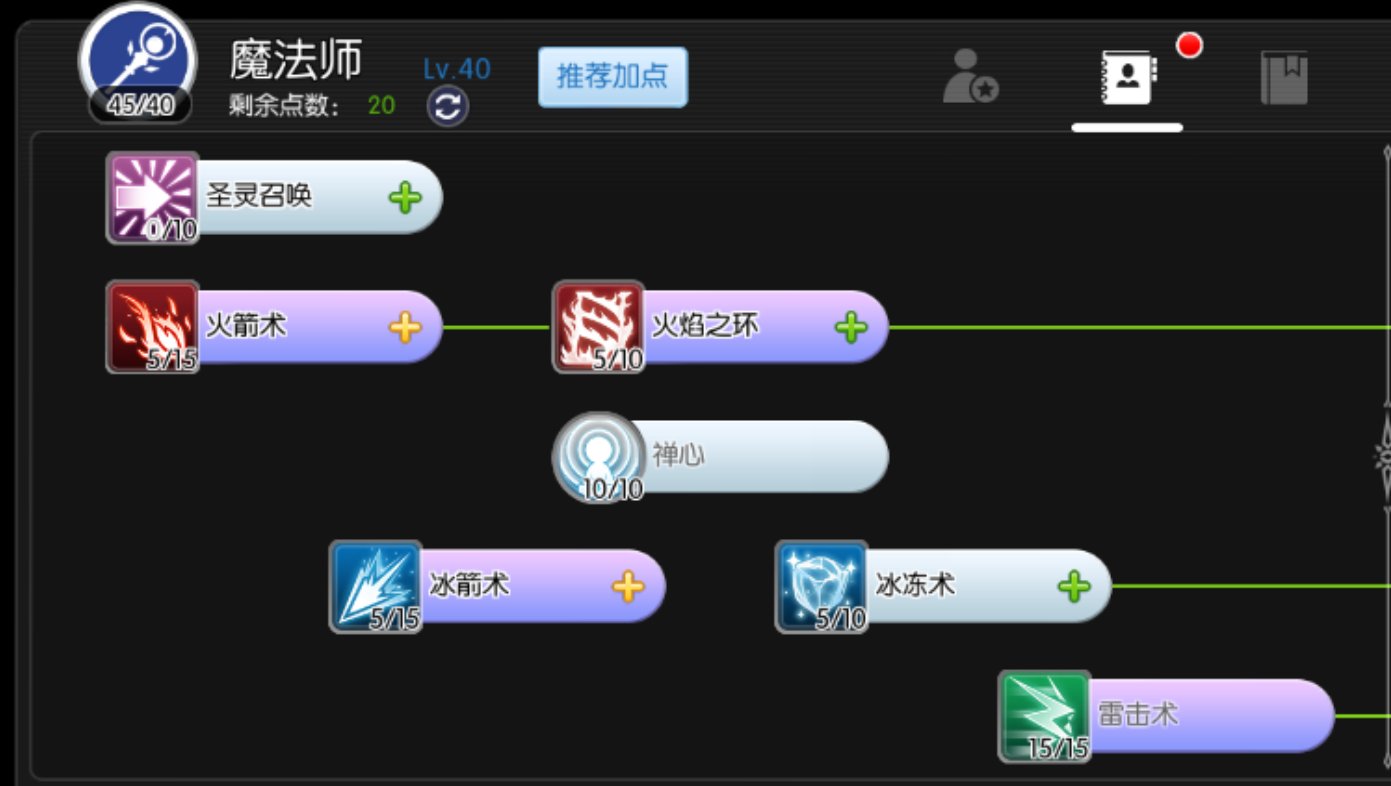Add a point to 圣灵召唤
The width and height of the screenshot is (1391, 786).
point(405,198)
